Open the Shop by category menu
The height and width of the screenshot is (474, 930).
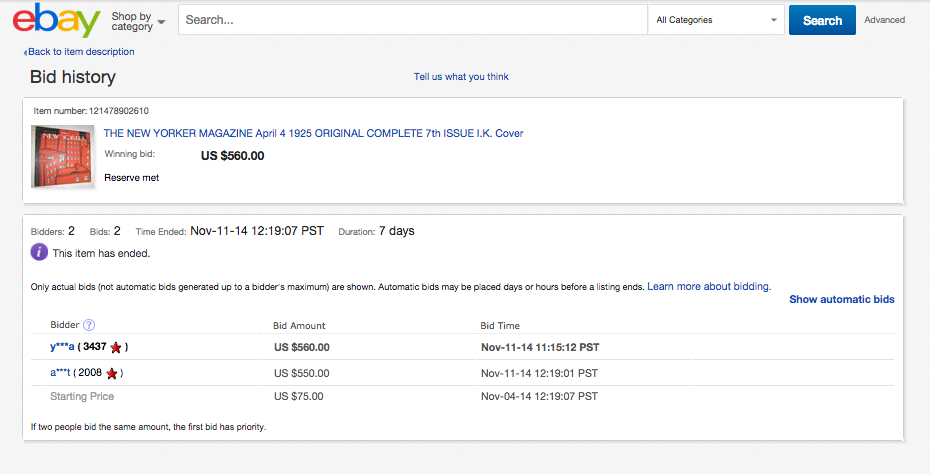[x=138, y=21]
